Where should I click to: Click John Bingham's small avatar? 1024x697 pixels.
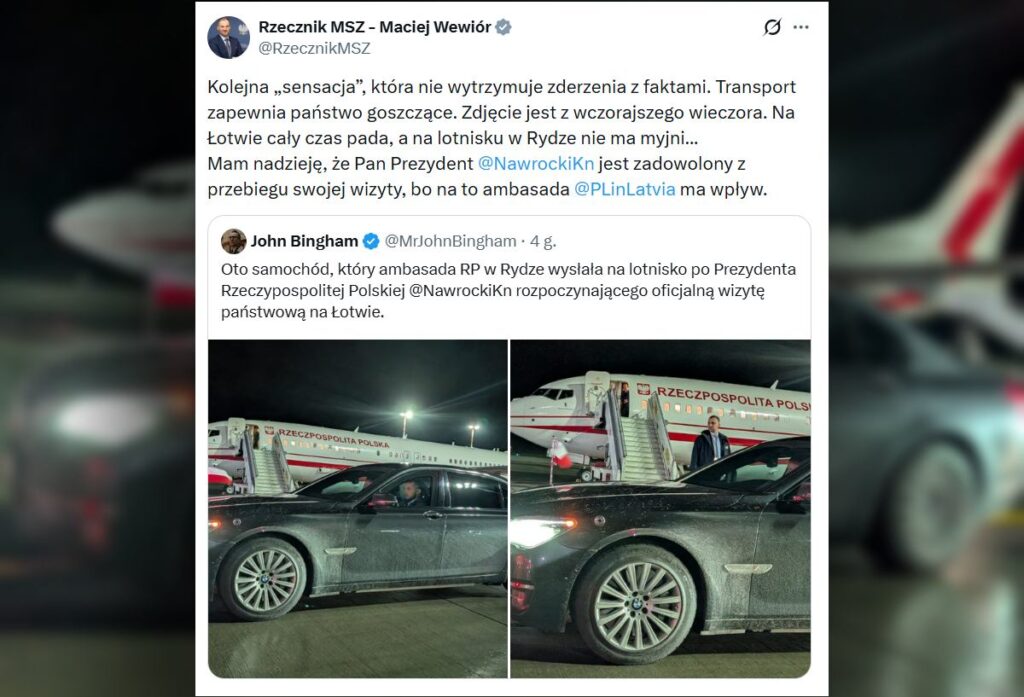pyautogui.click(x=233, y=241)
